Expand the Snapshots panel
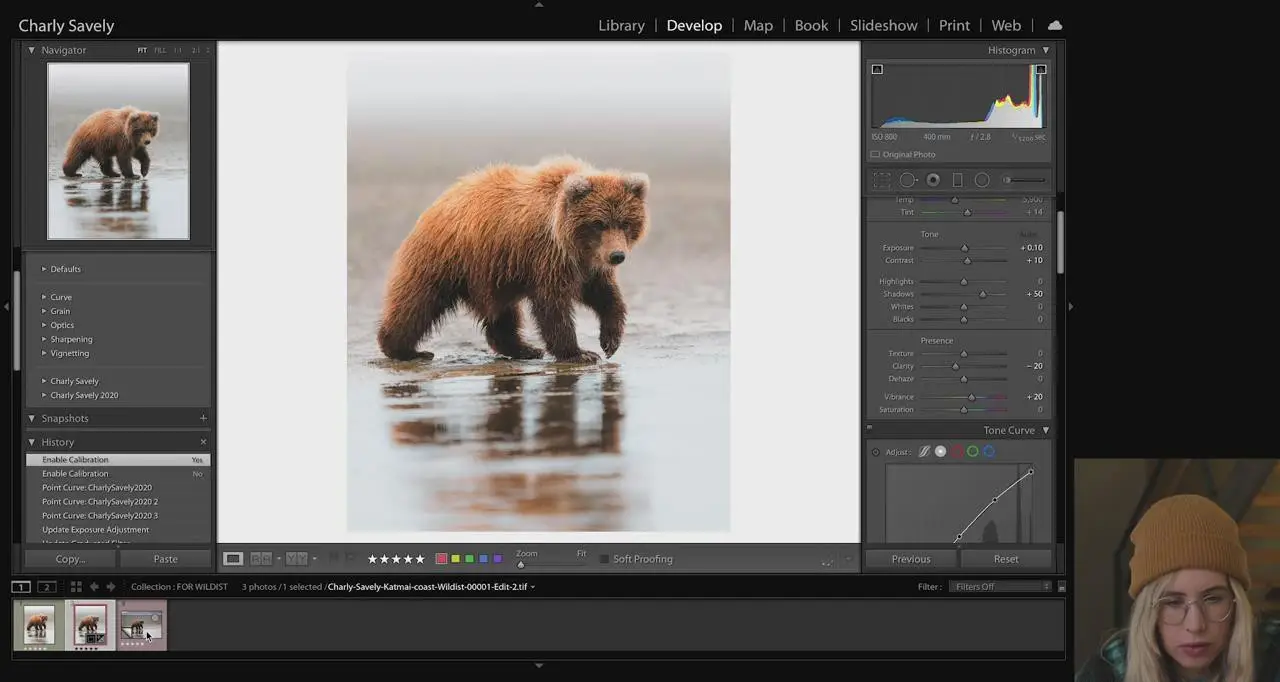 click(31, 418)
